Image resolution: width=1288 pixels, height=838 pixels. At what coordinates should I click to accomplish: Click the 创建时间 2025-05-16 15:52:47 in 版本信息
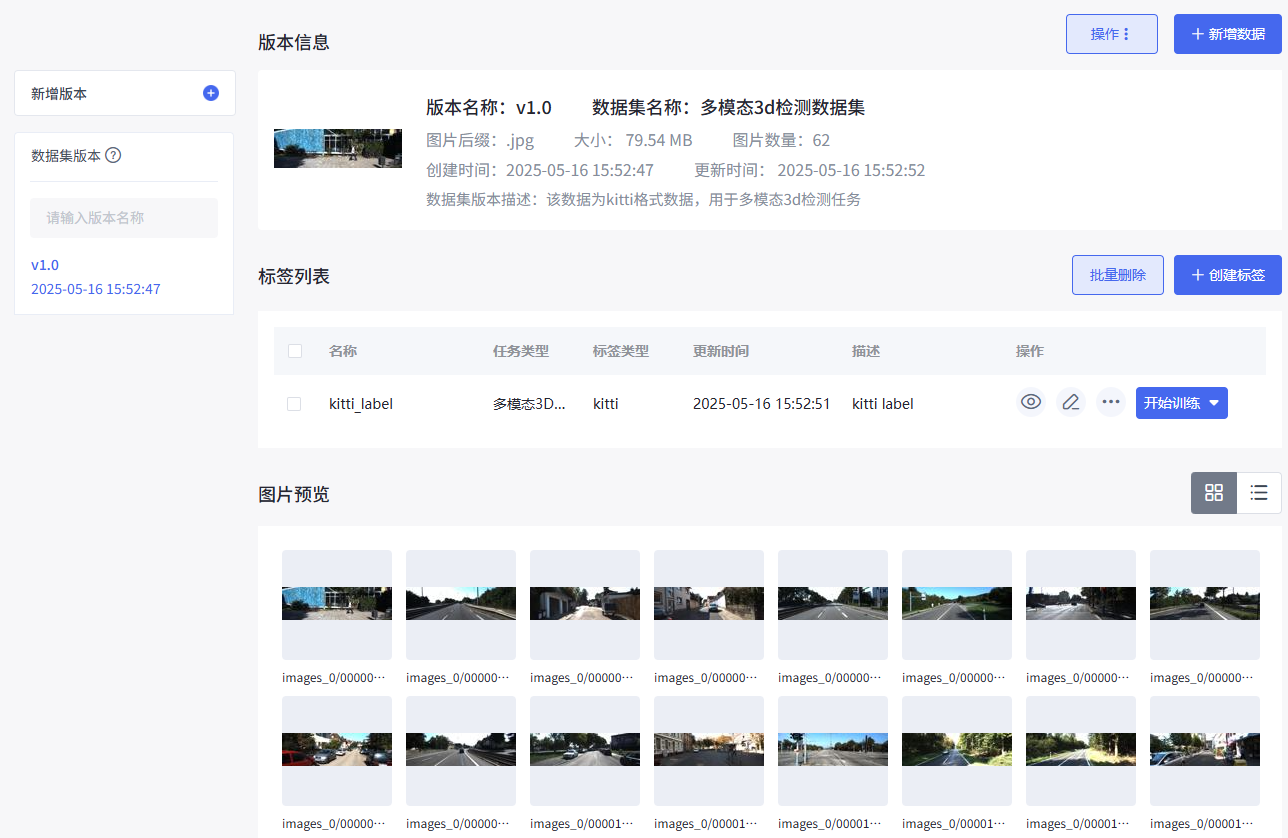point(540,170)
